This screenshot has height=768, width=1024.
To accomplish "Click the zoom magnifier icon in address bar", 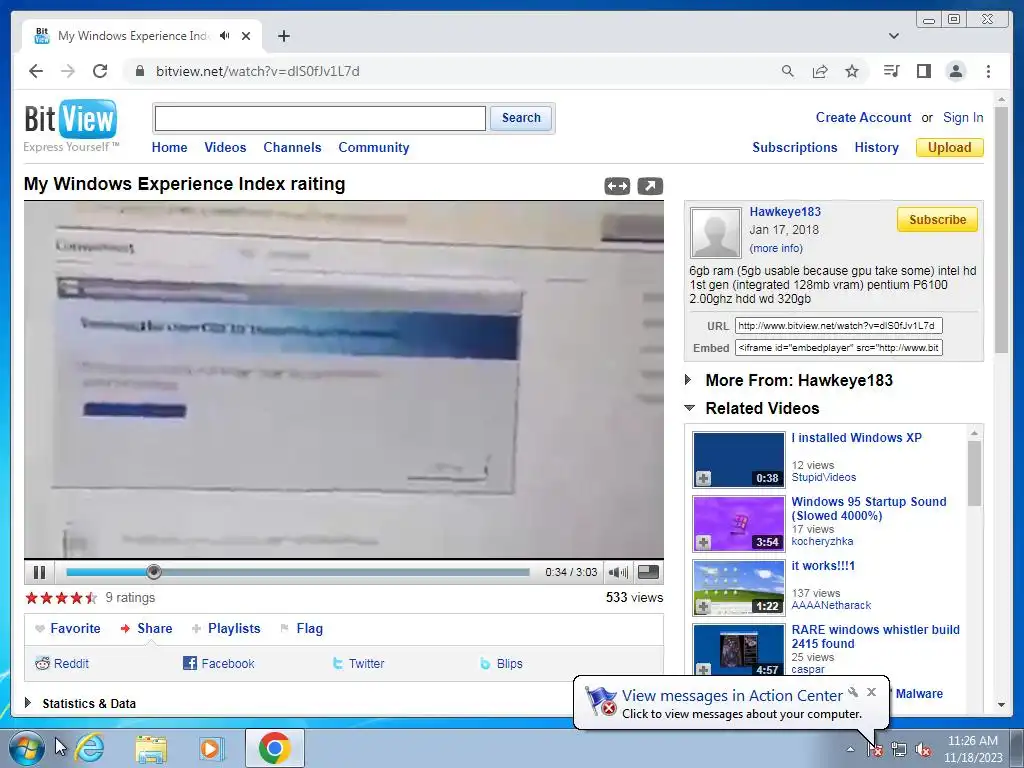I will (x=788, y=71).
